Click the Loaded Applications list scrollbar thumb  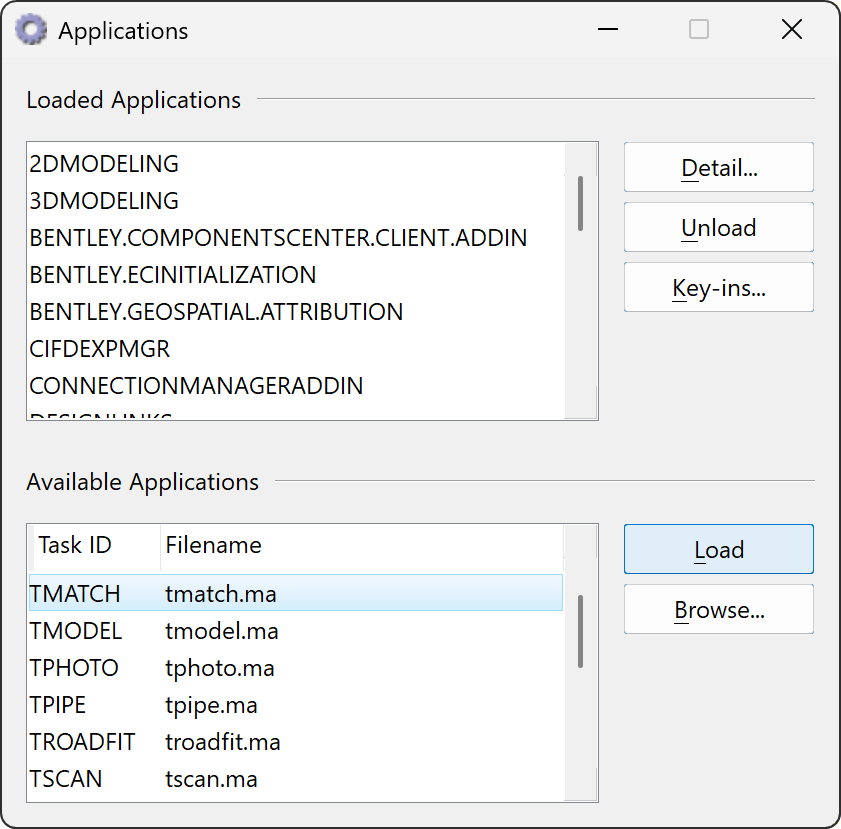(x=580, y=203)
